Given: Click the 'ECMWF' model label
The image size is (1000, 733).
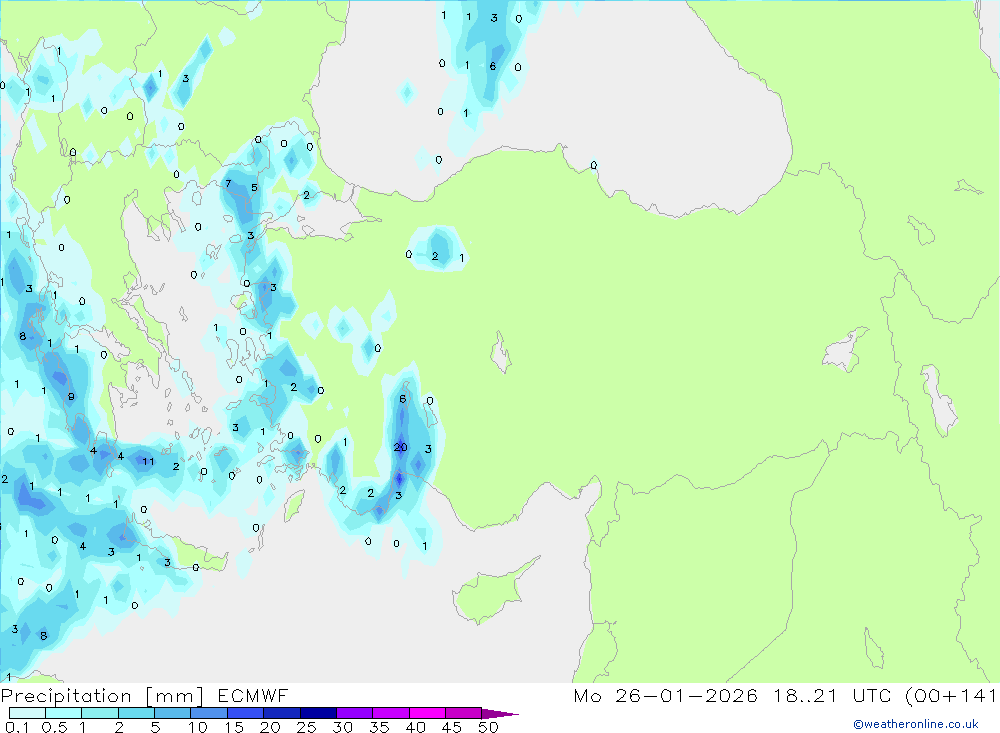Looking at the screenshot, I should coord(253,695).
